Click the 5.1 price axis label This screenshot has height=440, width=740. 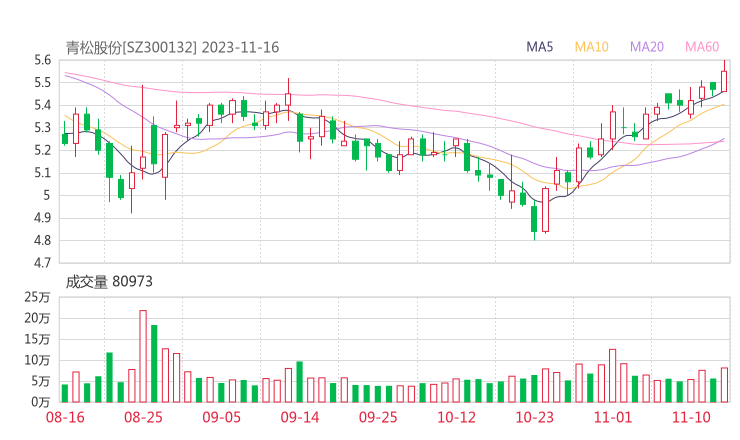[42, 173]
